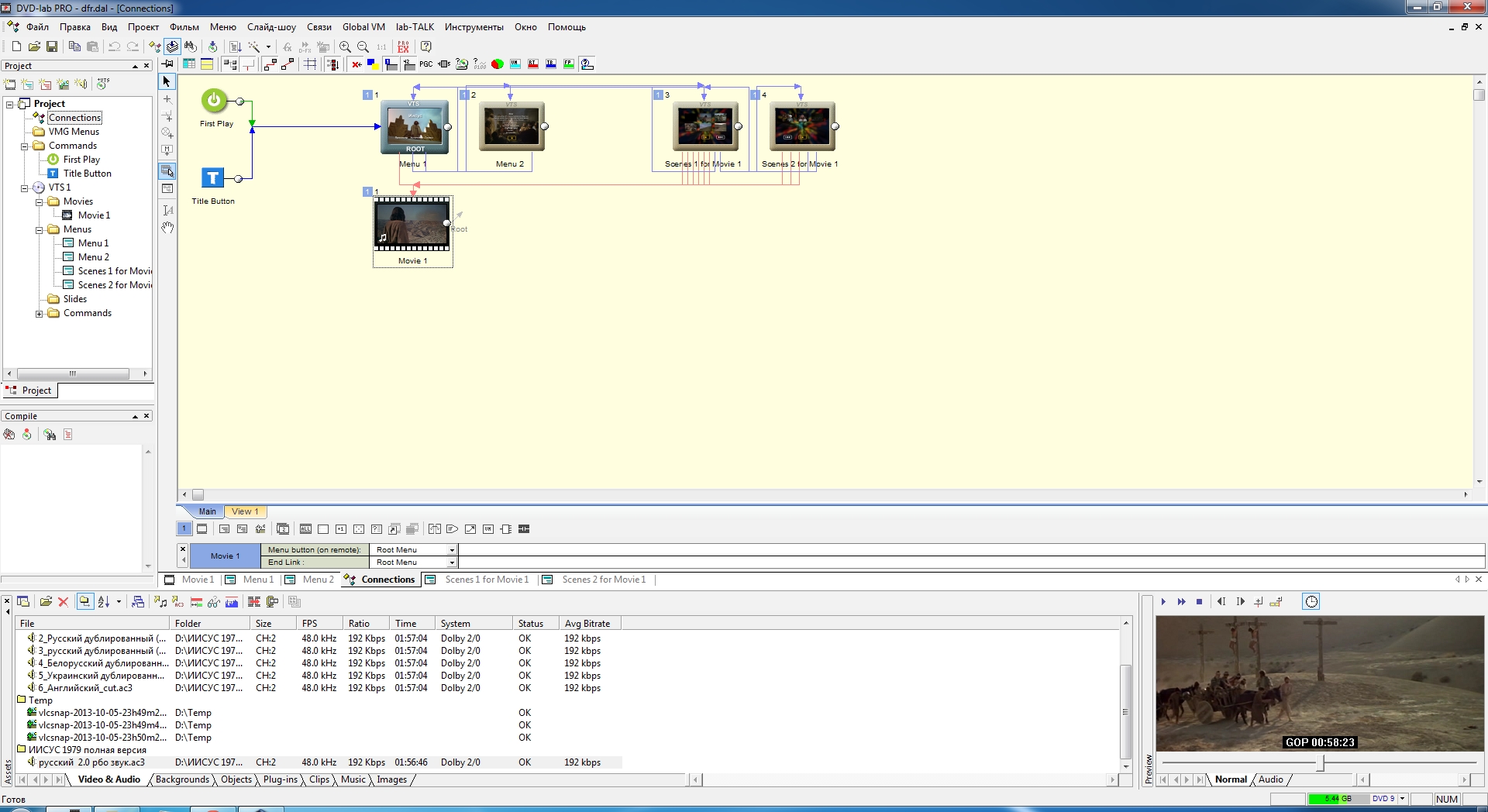Click the PGC icon in connections toolbar
The width and height of the screenshot is (1488, 812).
426,64
